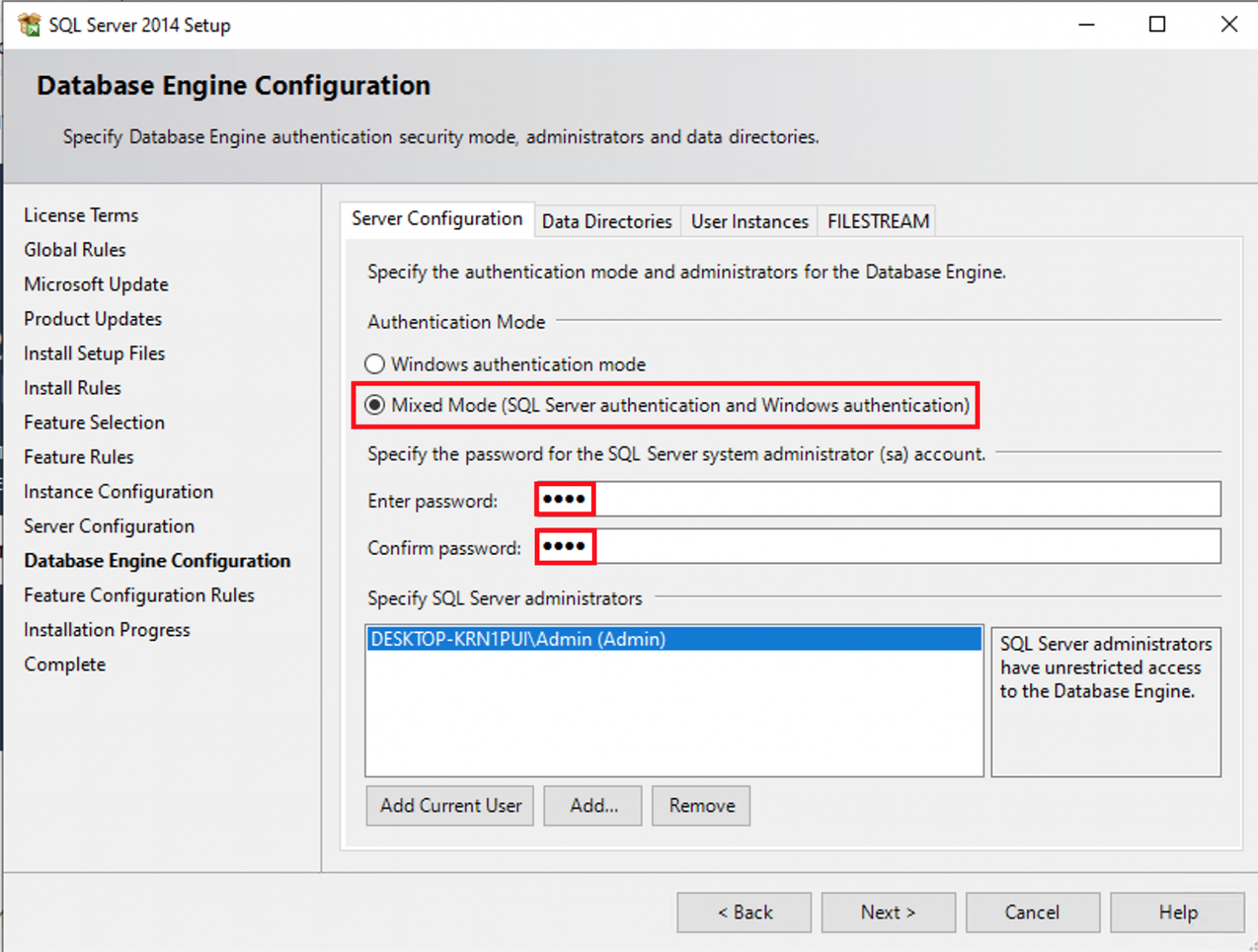Select DESKTOP-KRN1PUI\Admin in administrators list
The height and width of the screenshot is (952, 1258).
click(x=673, y=639)
